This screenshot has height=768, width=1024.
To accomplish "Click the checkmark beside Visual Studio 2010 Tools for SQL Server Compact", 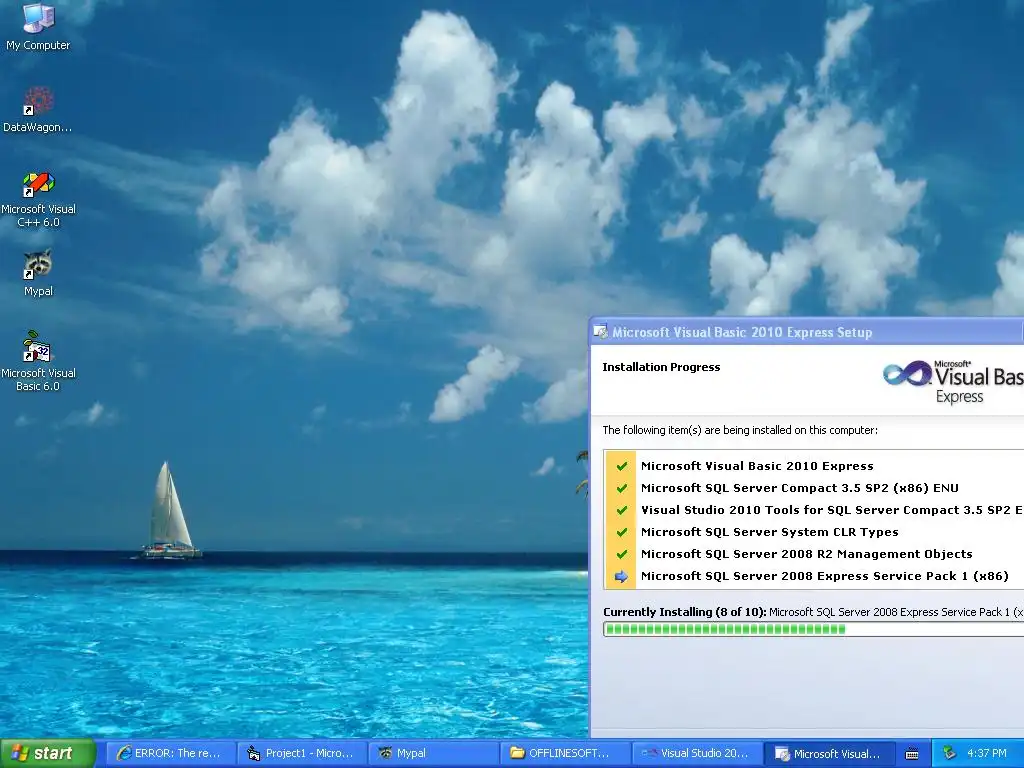I will tap(622, 511).
